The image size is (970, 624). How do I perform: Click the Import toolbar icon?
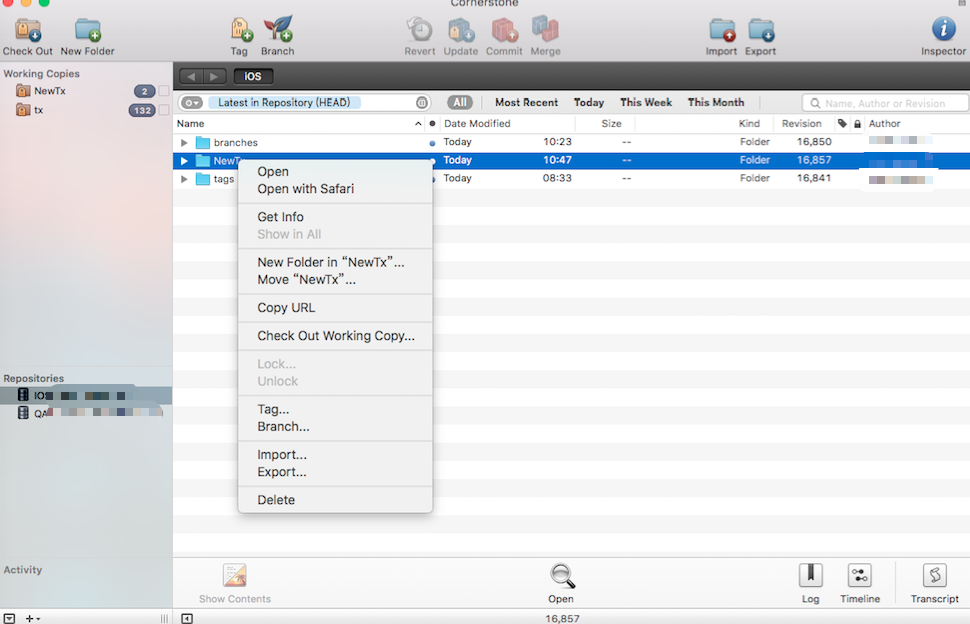click(722, 30)
